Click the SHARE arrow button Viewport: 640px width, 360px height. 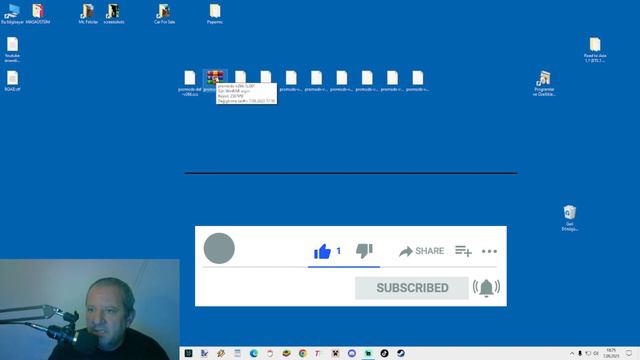pos(422,251)
